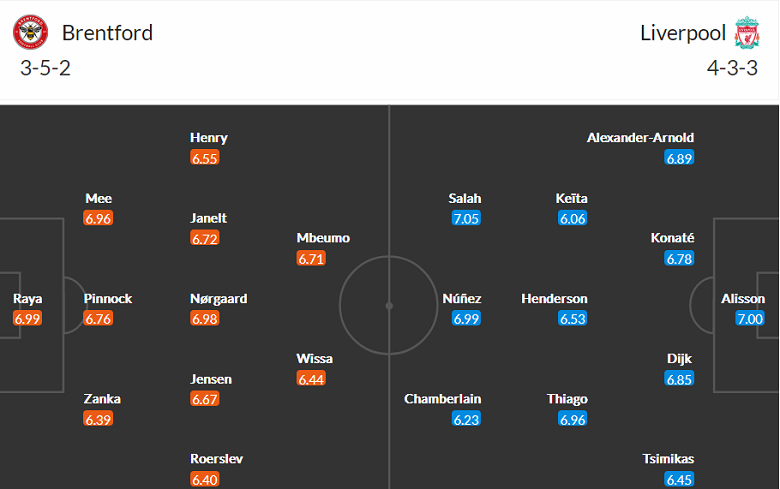Screen dimensions: 780x489
Task: Click Thiago's 6.96 rating badge
Action: pos(574,419)
